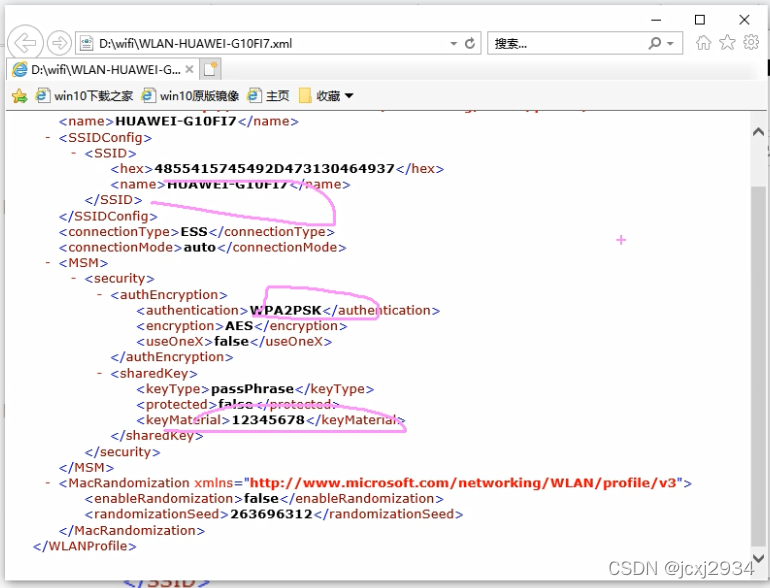Go back using the Back arrow button
The height and width of the screenshot is (588, 770).
(25, 43)
